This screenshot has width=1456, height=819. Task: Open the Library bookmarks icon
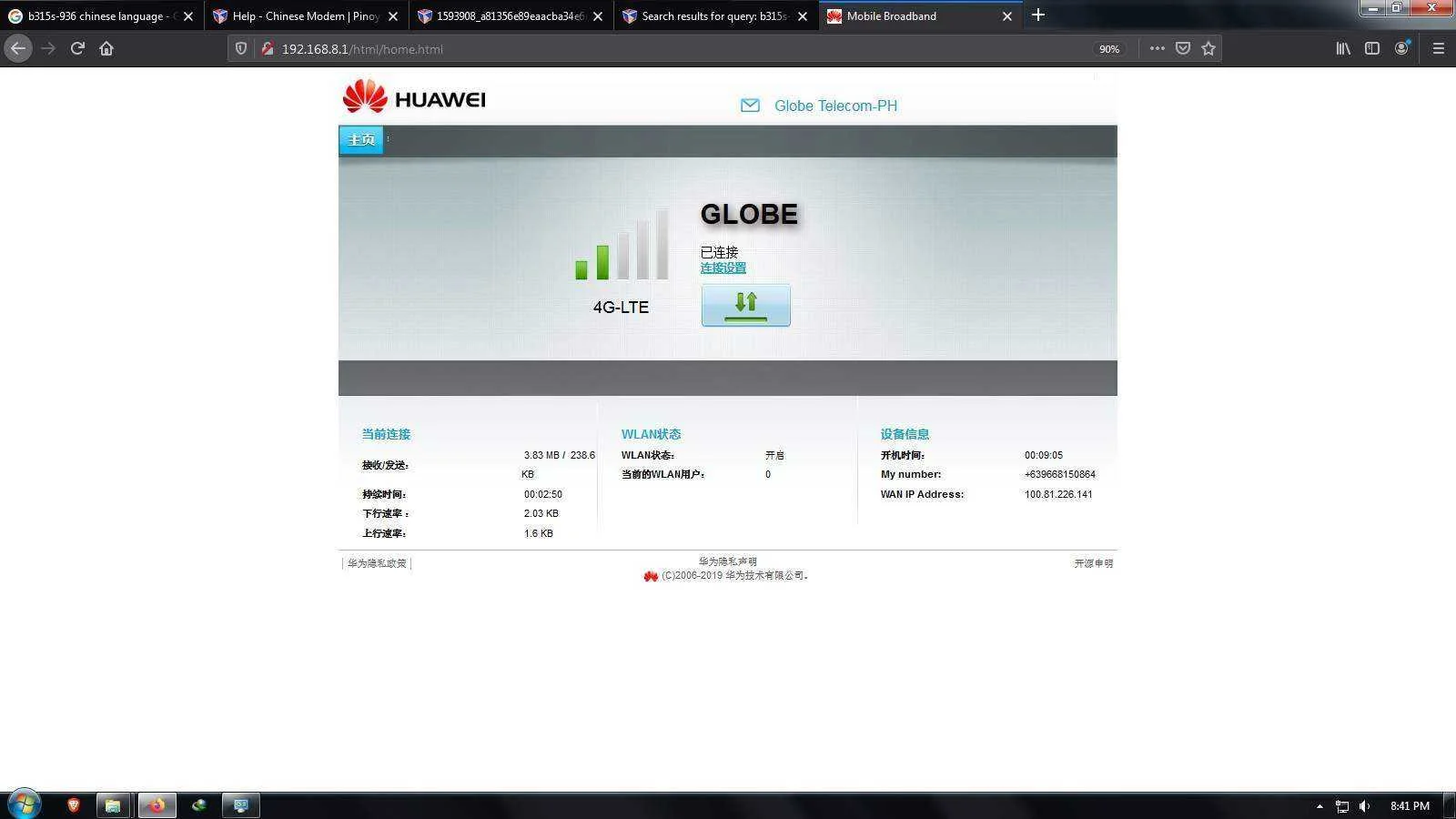click(1342, 48)
